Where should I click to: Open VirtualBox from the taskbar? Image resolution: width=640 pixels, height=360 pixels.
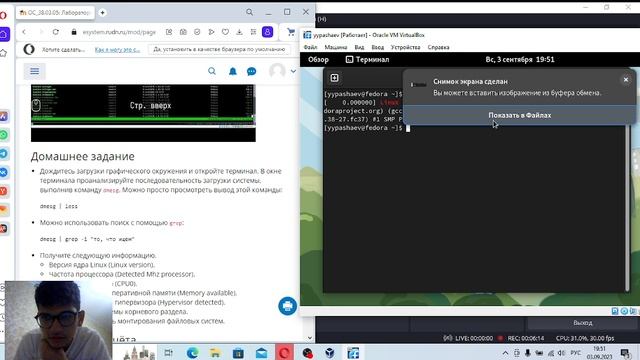pos(330,353)
